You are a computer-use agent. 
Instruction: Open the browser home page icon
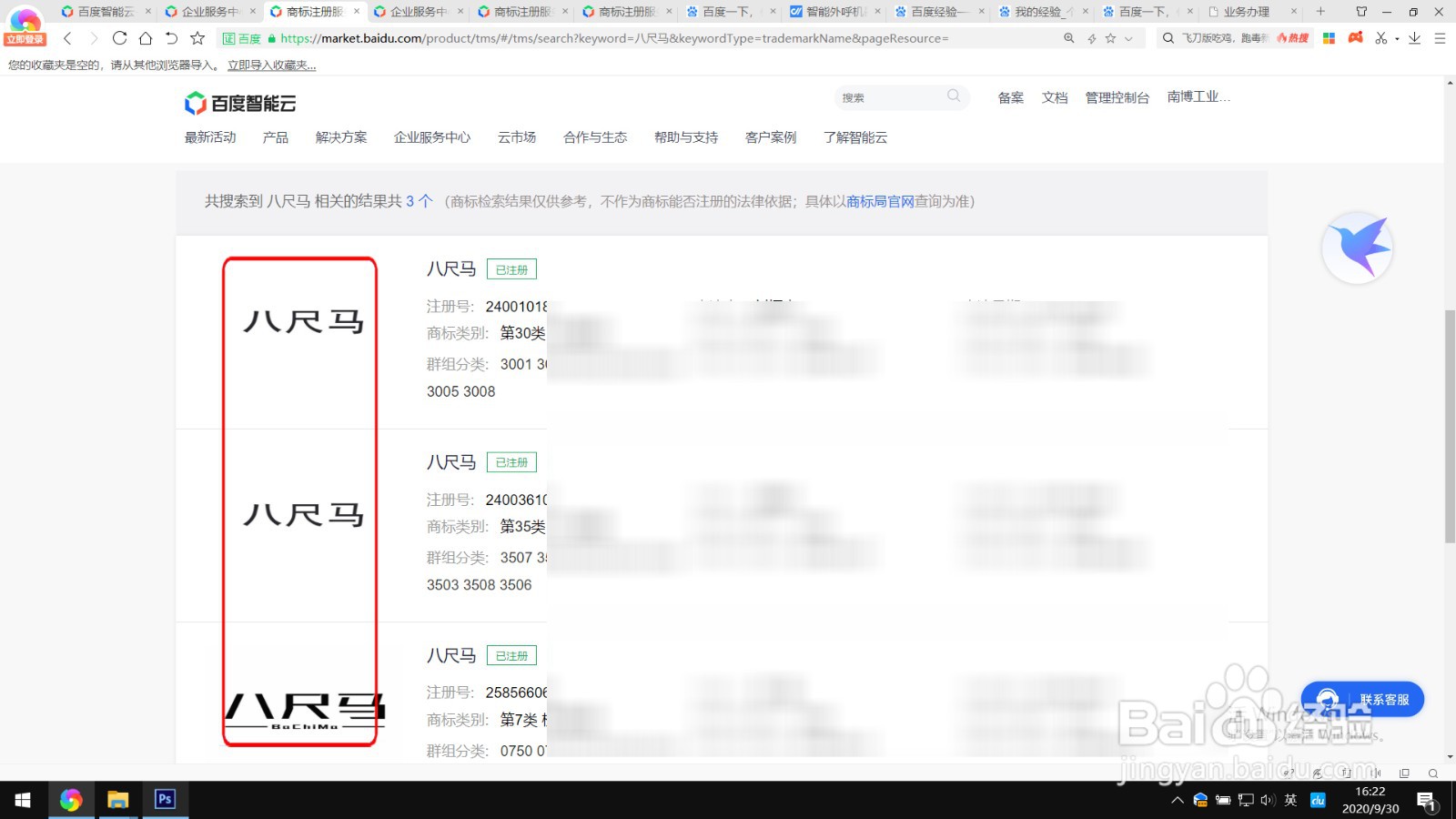146,38
